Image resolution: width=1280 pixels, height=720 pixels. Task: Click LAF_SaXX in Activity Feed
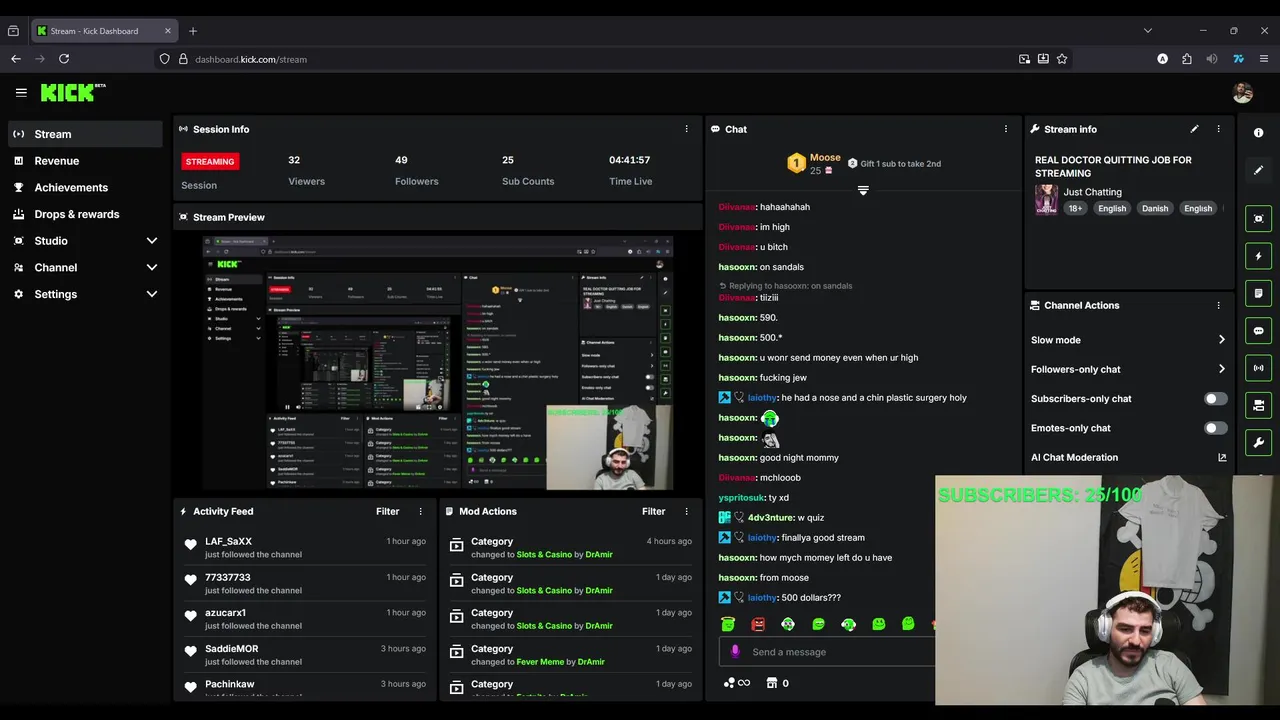coord(228,541)
